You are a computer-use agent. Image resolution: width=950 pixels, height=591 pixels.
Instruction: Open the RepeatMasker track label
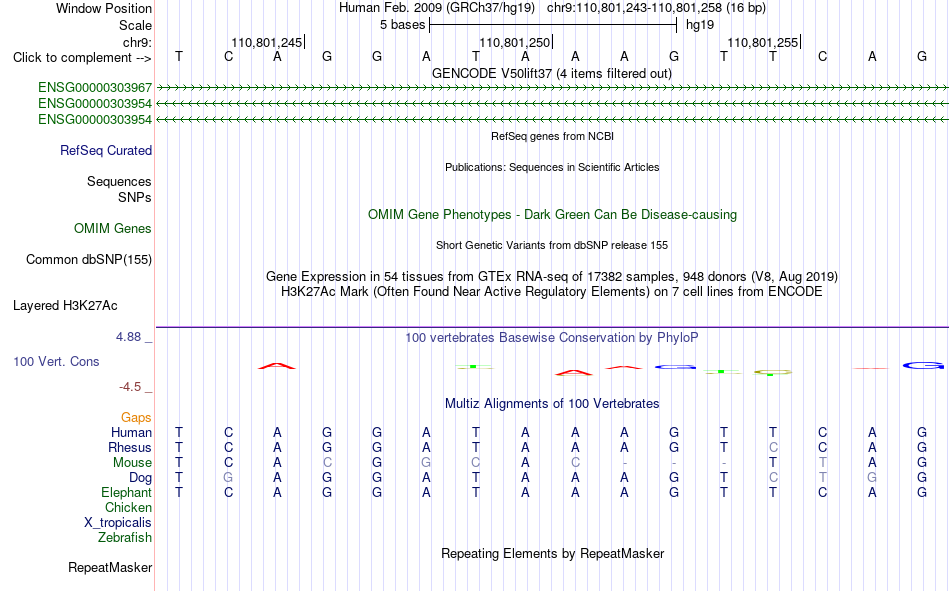pyautogui.click(x=110, y=568)
